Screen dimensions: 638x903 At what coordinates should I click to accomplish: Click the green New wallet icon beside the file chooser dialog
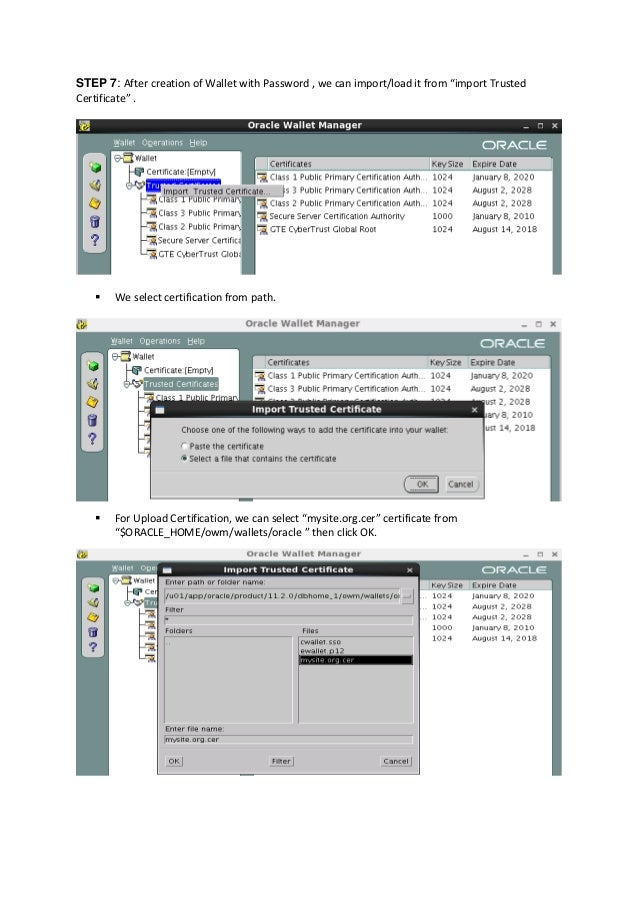coord(93,587)
